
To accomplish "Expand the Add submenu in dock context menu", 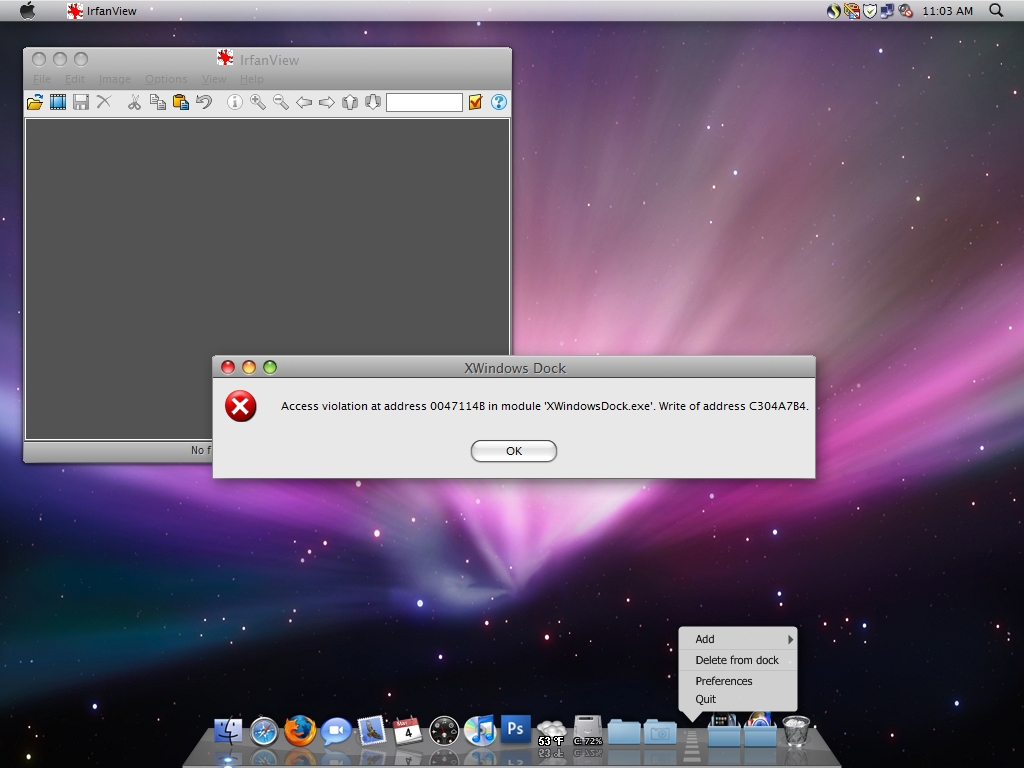I will point(738,639).
